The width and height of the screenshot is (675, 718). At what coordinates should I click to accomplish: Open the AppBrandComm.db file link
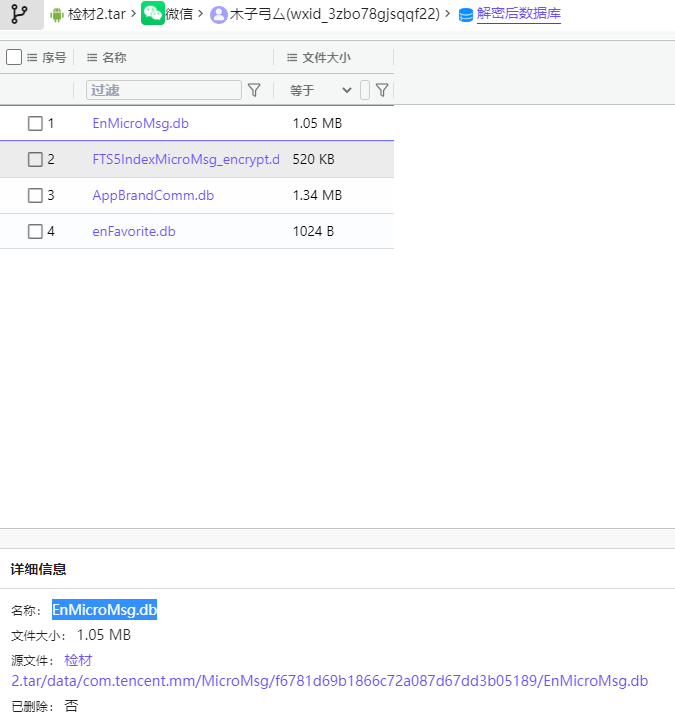pyautogui.click(x=153, y=196)
